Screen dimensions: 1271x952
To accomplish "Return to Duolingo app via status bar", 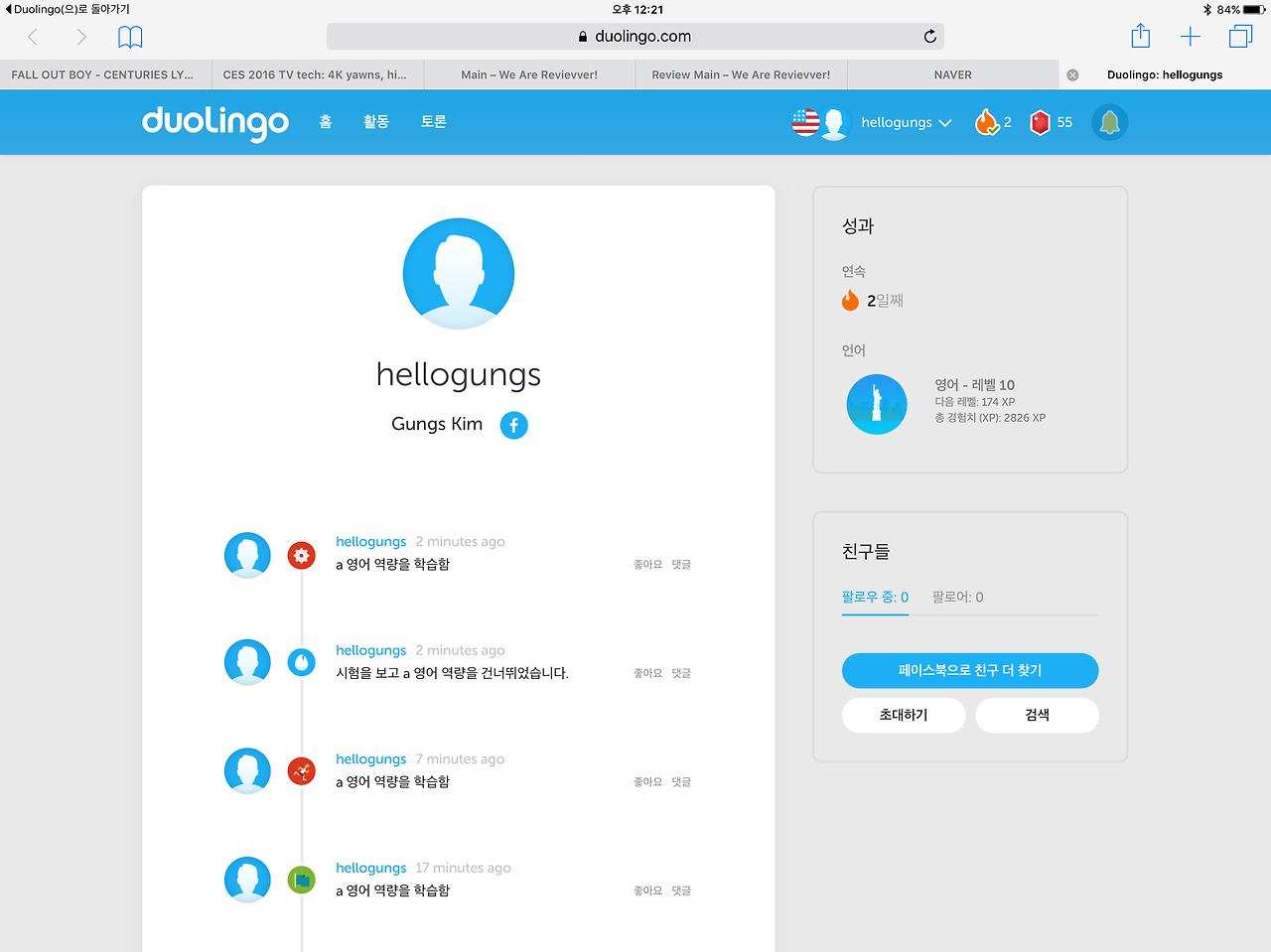I will (68, 9).
